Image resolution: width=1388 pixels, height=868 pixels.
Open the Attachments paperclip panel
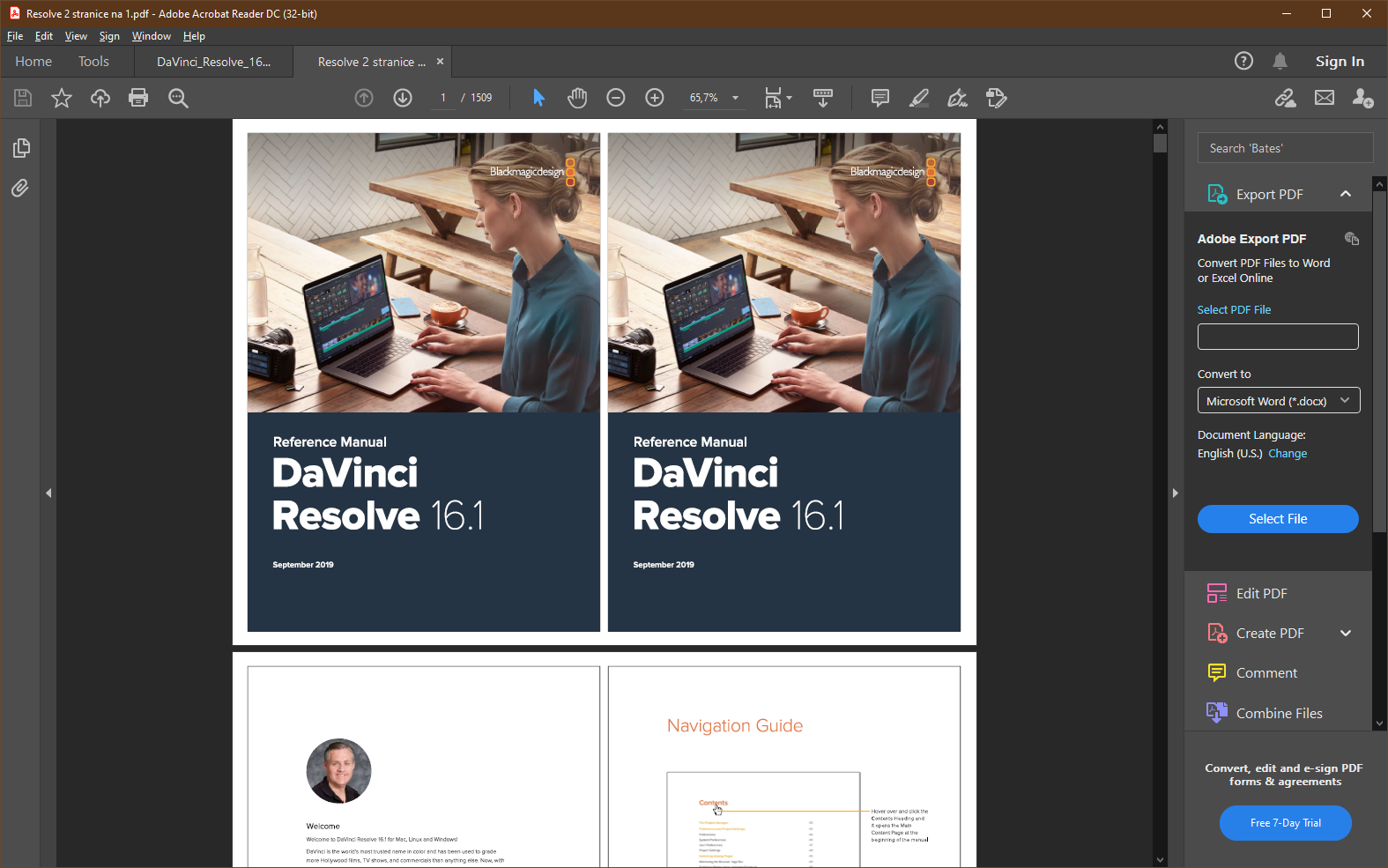20,188
